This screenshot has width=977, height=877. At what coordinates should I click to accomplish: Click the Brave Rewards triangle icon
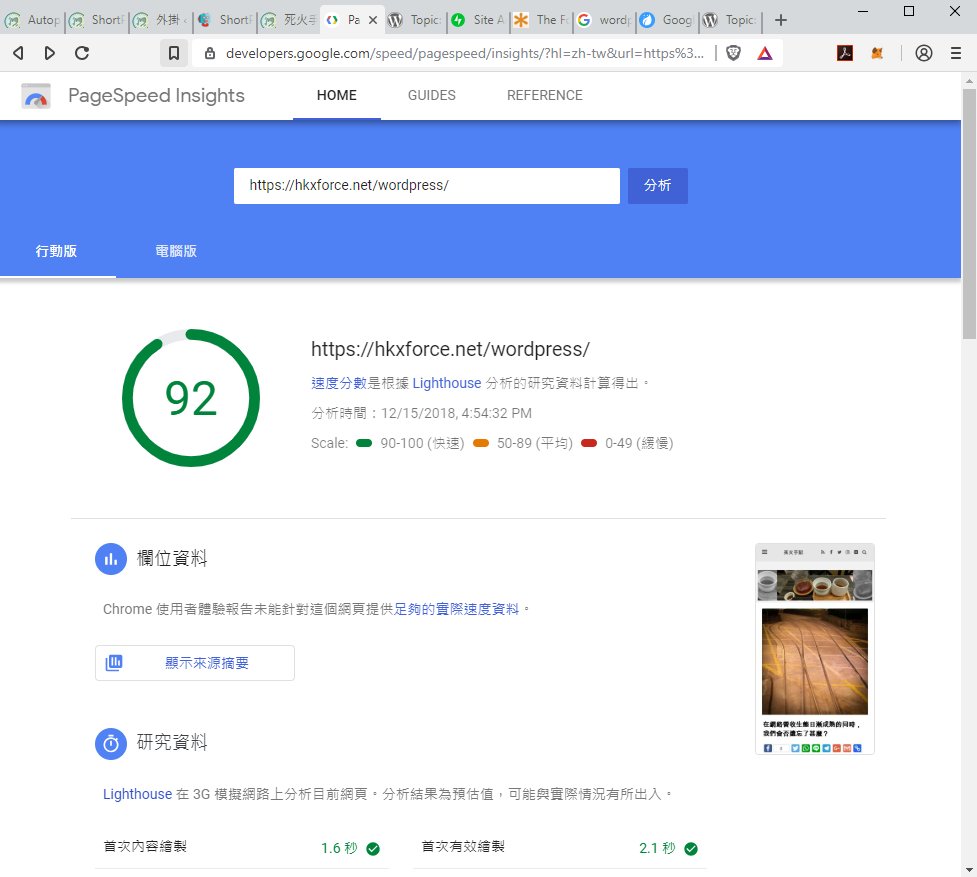[765, 53]
